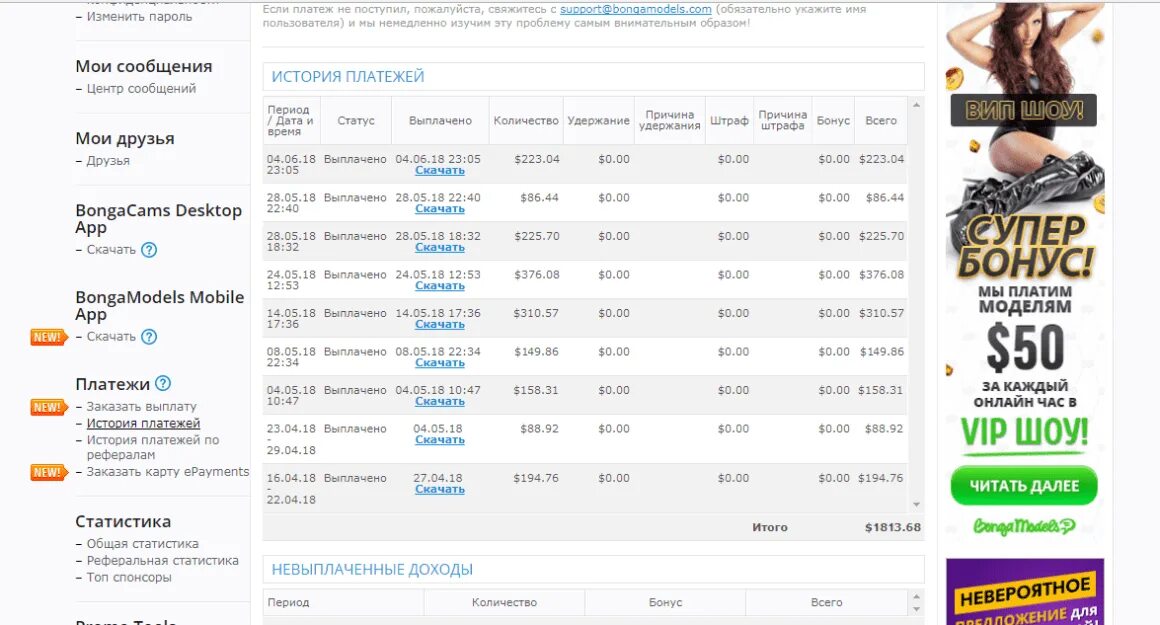Image resolution: width=1160 pixels, height=625 pixels.
Task: Click unpaid income table scroll up arrow
Action: click(x=917, y=596)
